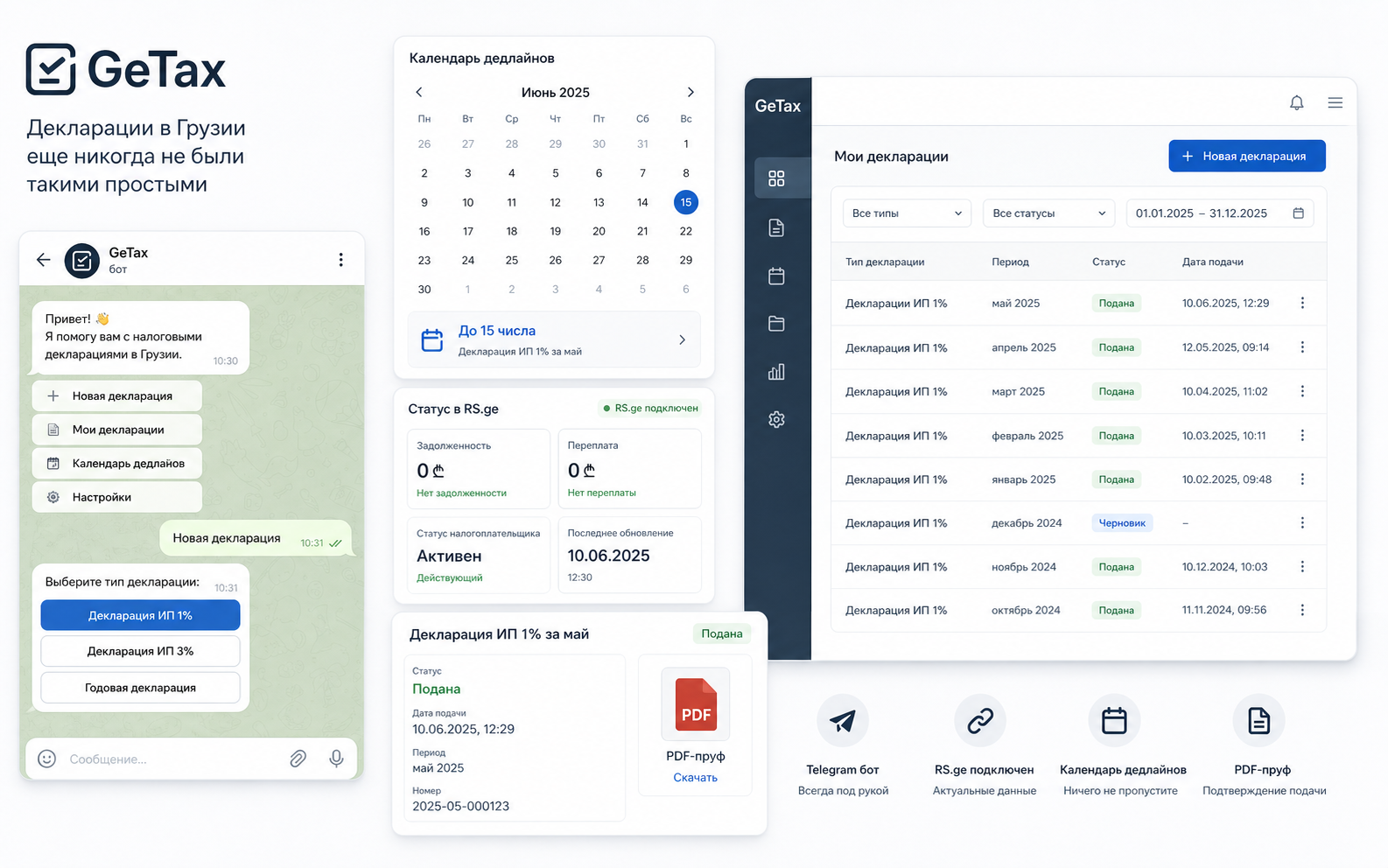This screenshot has width=1388, height=868.
Task: Click the Активен taxpayer status value
Action: [x=449, y=556]
